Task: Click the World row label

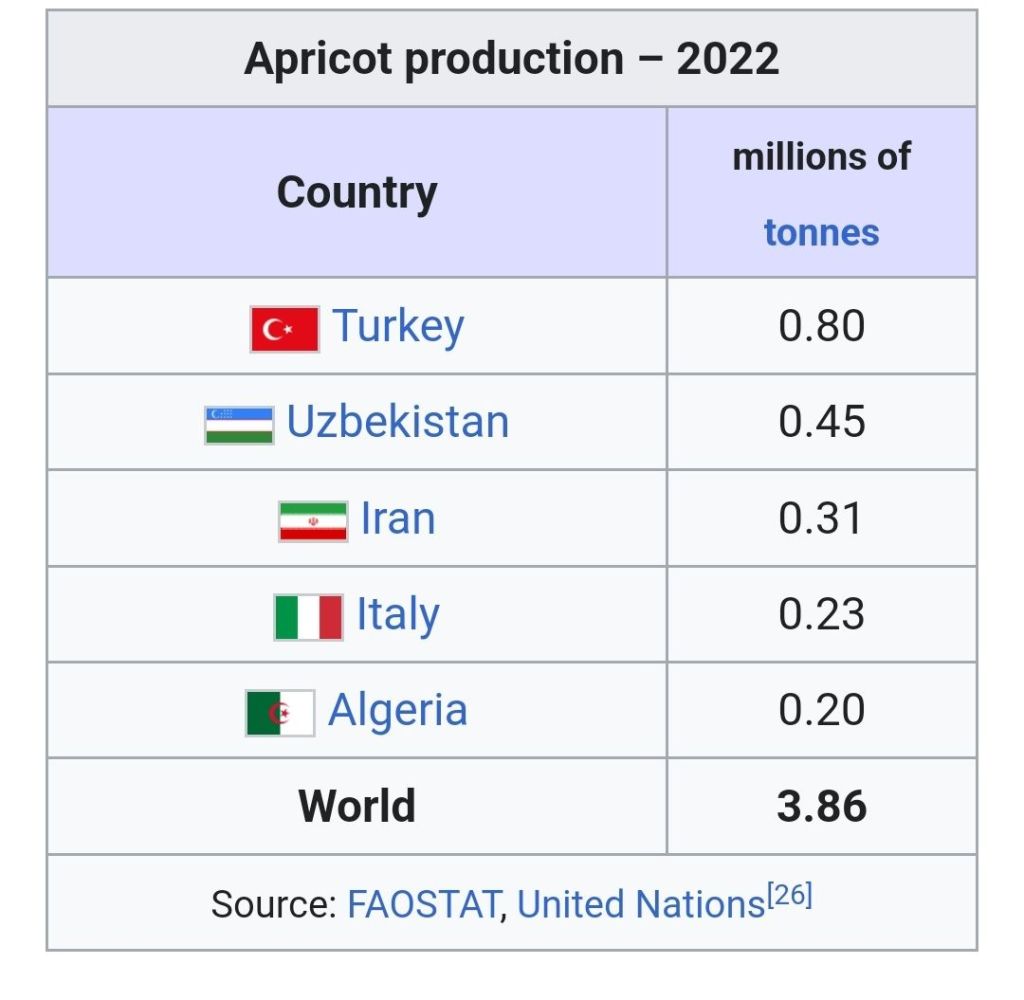Action: [x=357, y=806]
